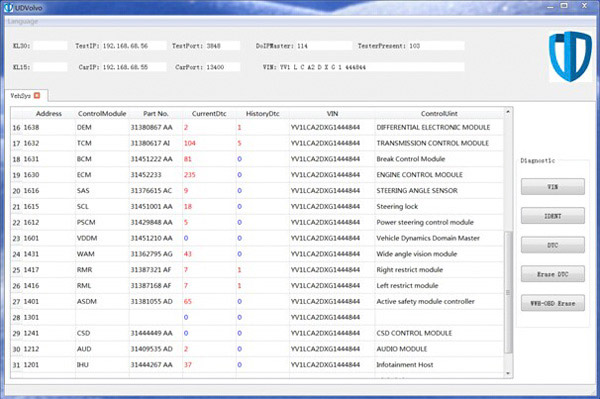The image size is (600, 399).
Task: Select the CSD module cell
Action: click(x=102, y=333)
